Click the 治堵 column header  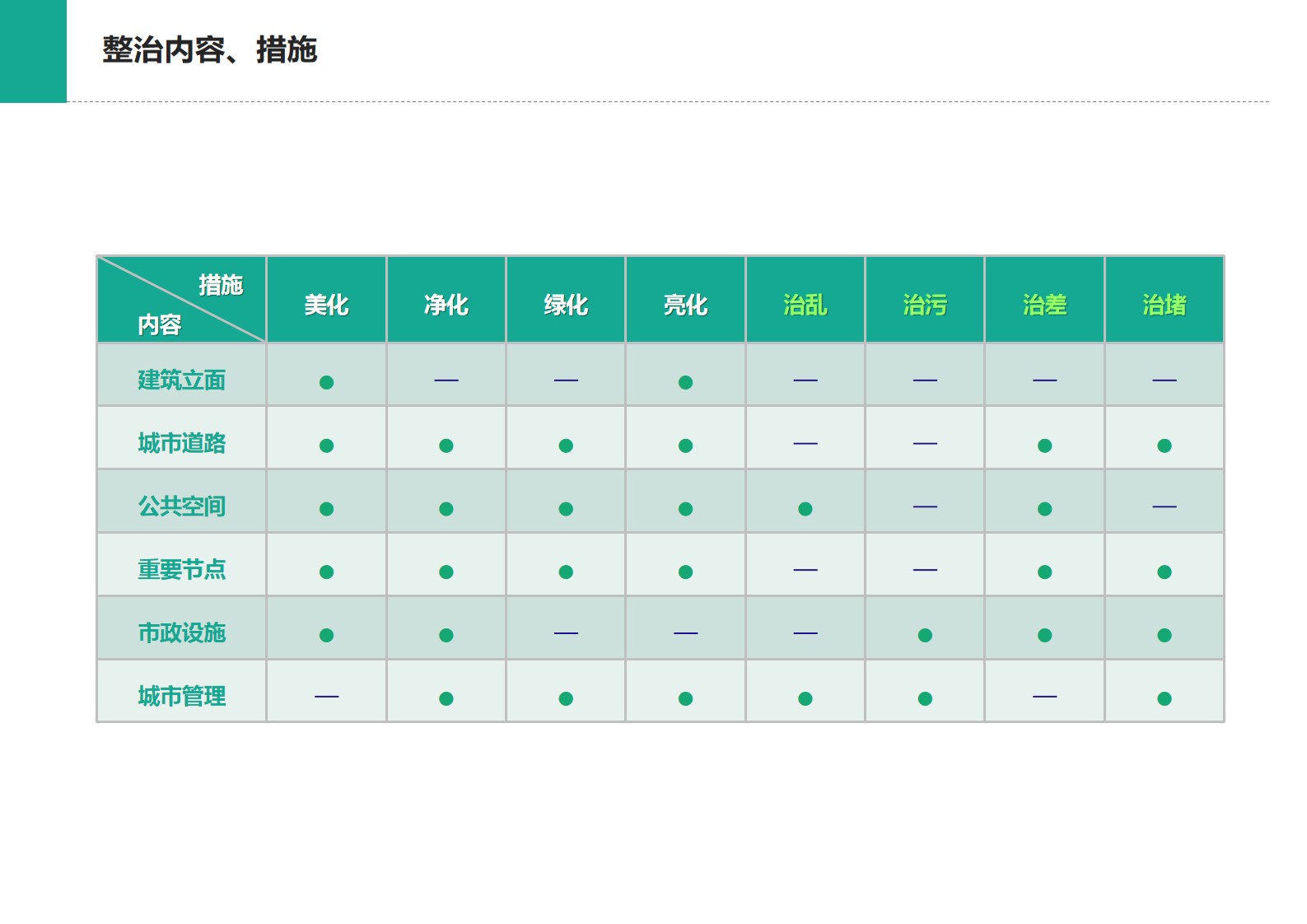click(x=1164, y=305)
